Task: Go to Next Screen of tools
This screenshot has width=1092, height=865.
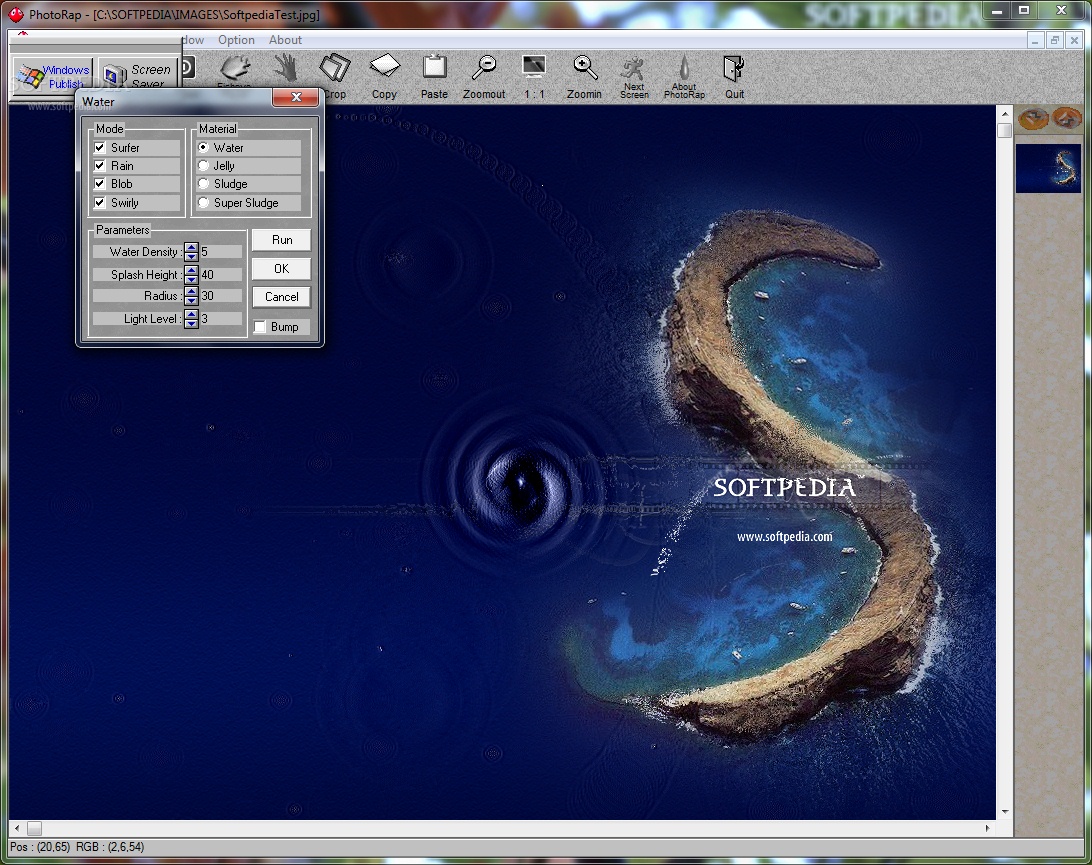Action: (x=634, y=76)
